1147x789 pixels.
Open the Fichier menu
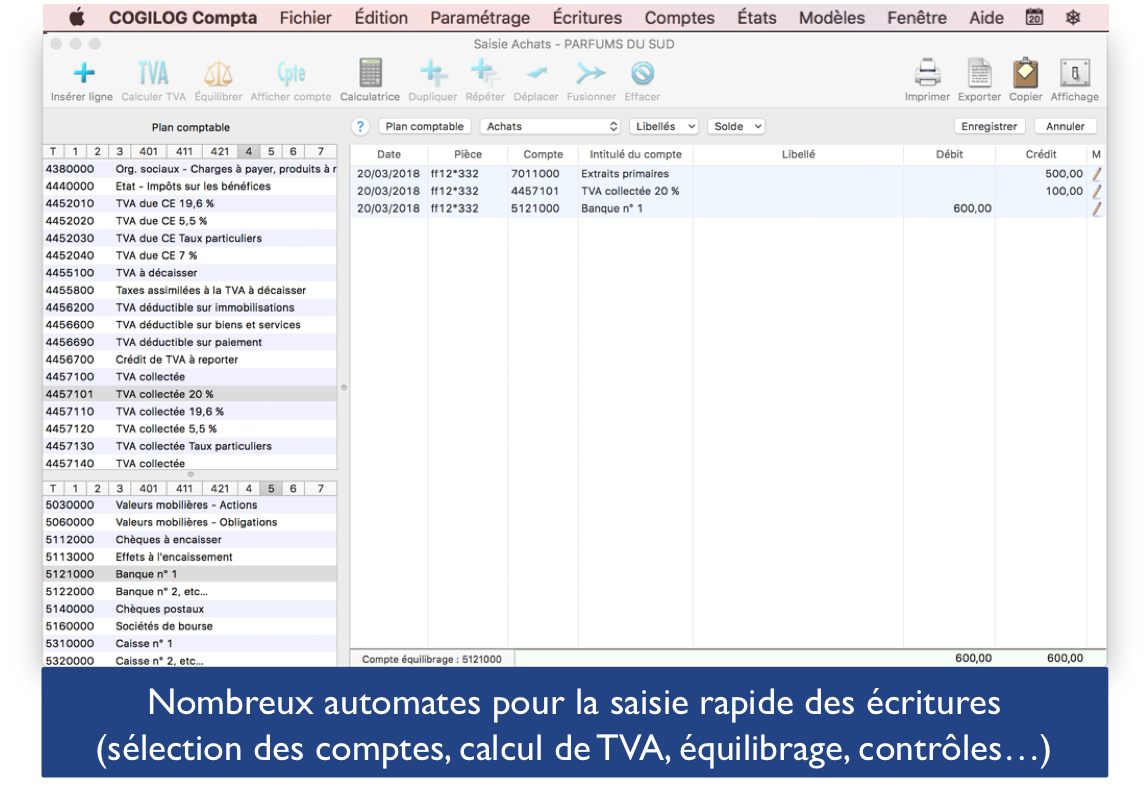coord(305,18)
